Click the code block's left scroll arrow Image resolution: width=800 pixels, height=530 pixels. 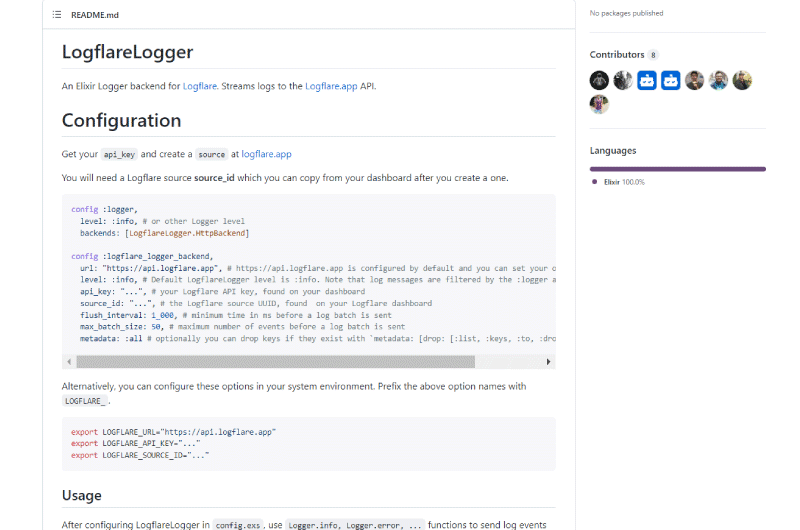pos(69,362)
